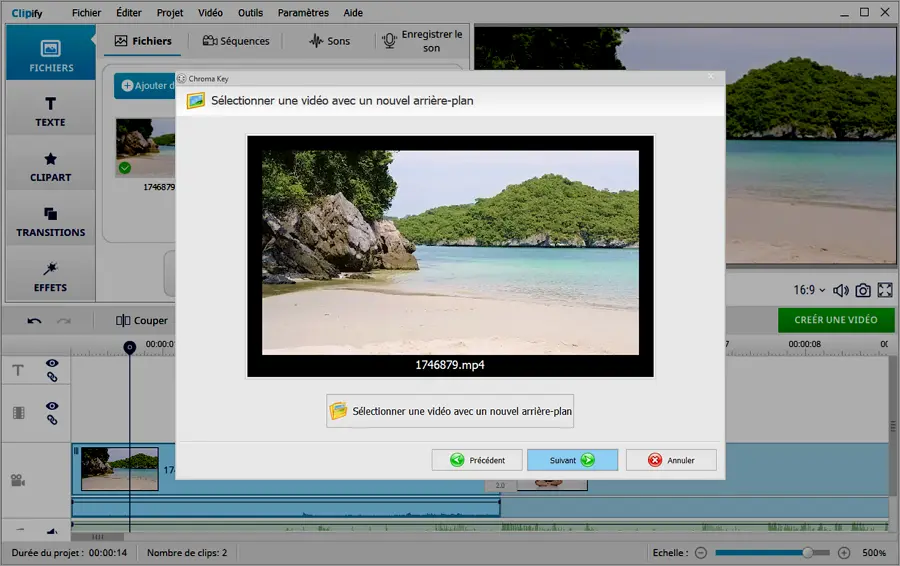Click the '500%' zoom value
Image resolution: width=900 pixels, height=566 pixels.
[874, 553]
